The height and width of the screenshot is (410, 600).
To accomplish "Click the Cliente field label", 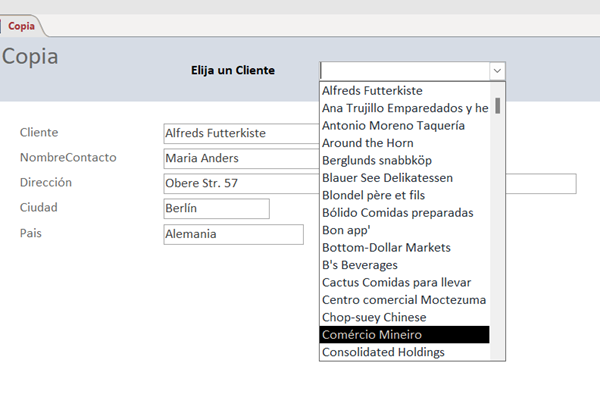I will point(39,132).
